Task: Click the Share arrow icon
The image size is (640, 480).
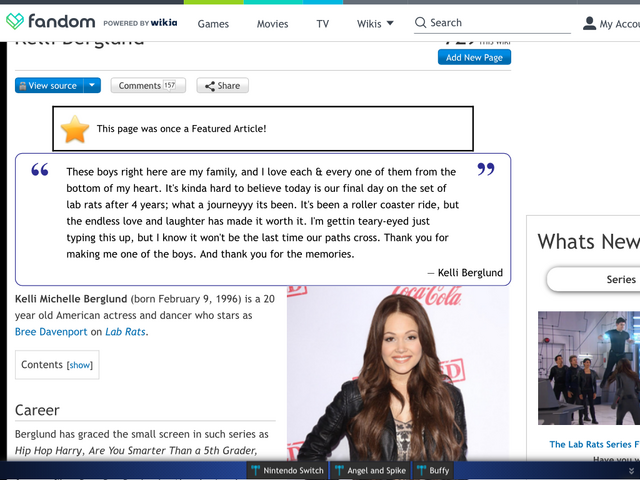Action: (210, 86)
